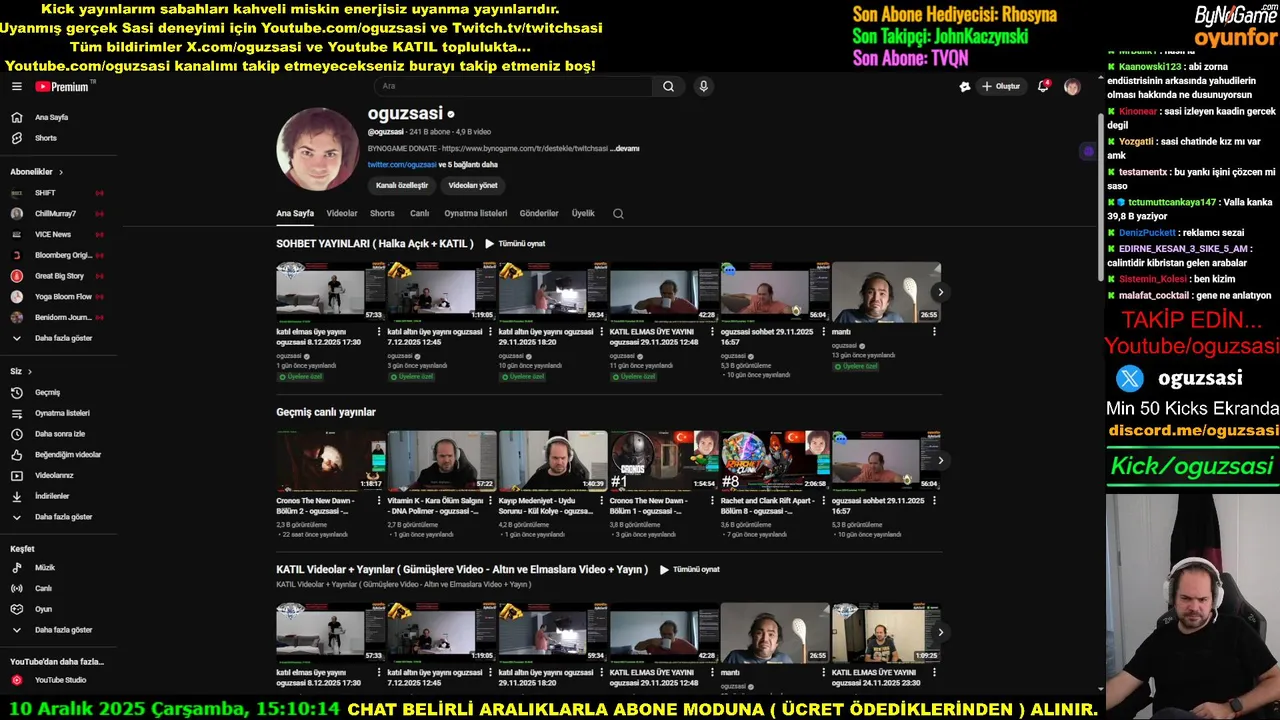Open the YouTube hamburger guide menu
Viewport: 1280px width, 720px height.
(x=17, y=87)
